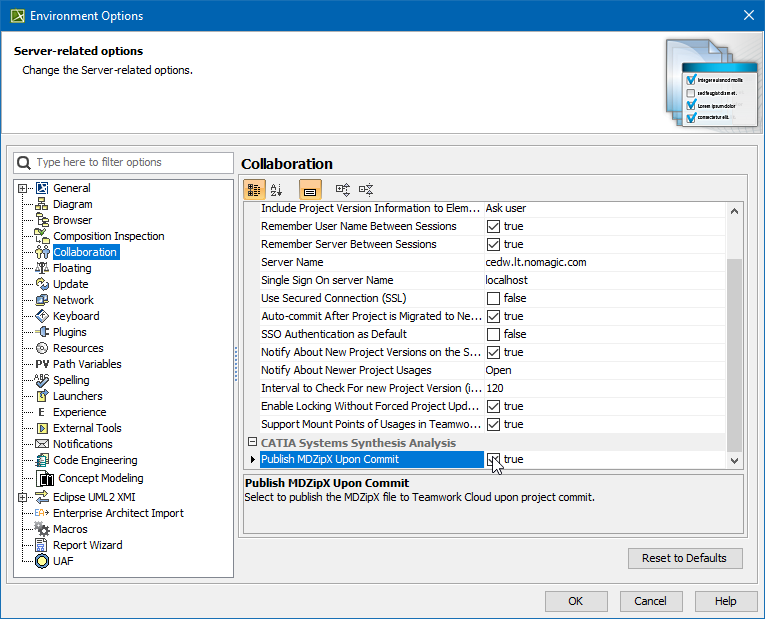This screenshot has width=765, height=619.
Task: Click the UAF icon in options tree
Action: coord(43,561)
